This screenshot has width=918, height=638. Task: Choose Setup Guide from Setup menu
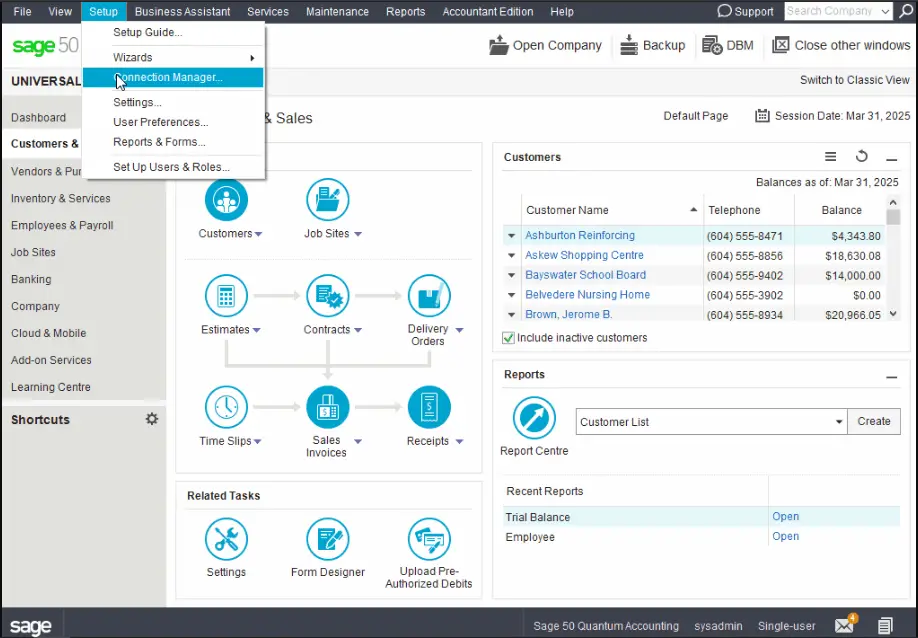(173, 32)
